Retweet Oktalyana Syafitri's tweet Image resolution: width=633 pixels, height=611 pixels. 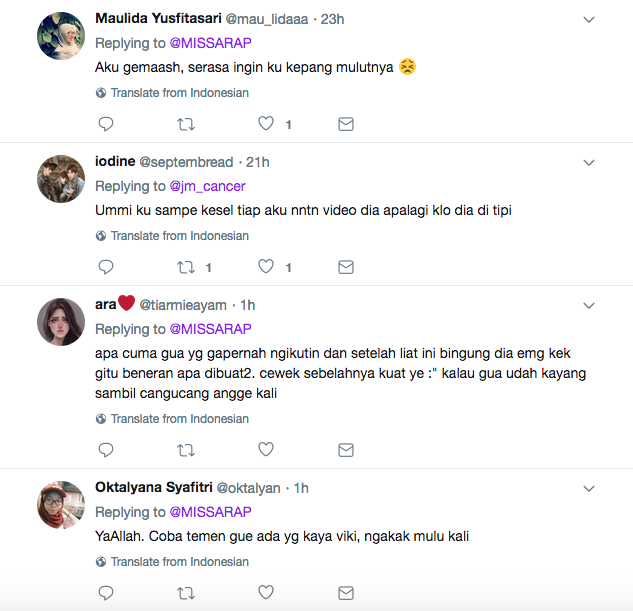click(186, 593)
